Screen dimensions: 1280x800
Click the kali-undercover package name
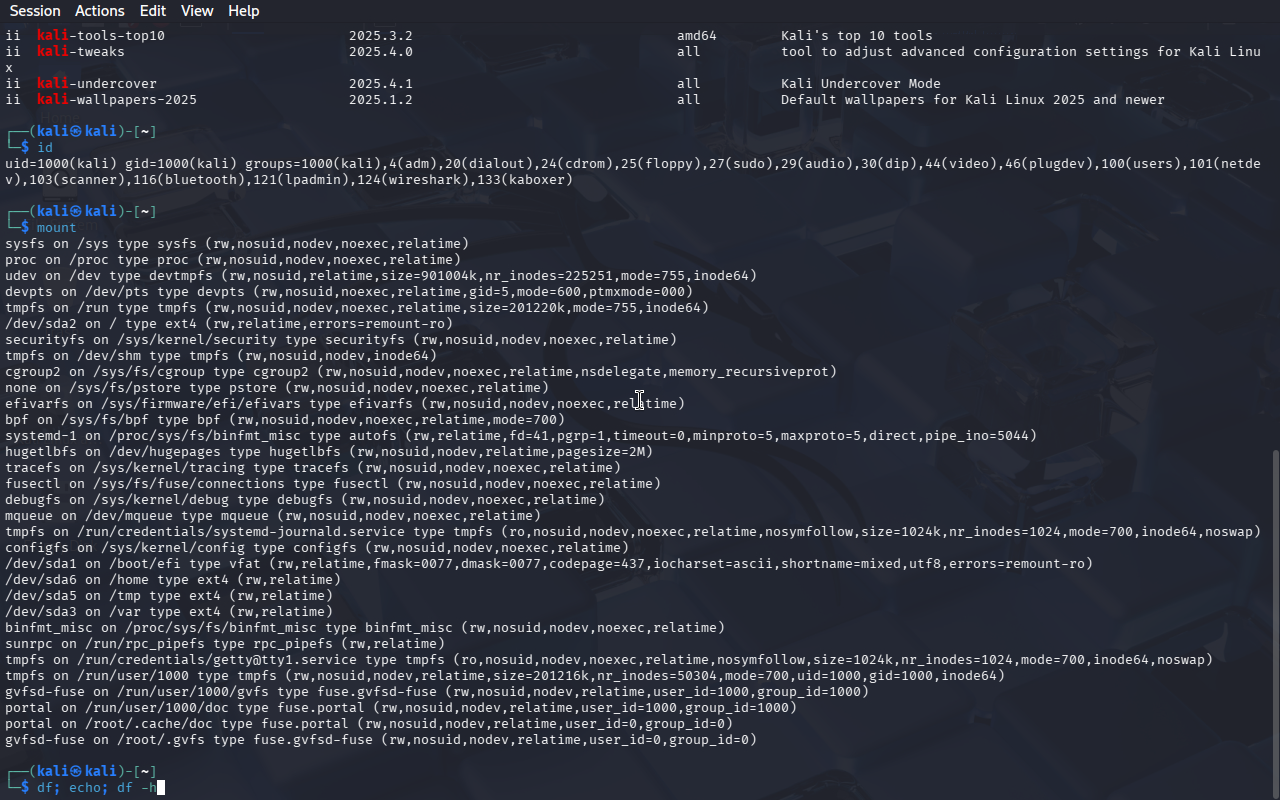[x=97, y=84]
